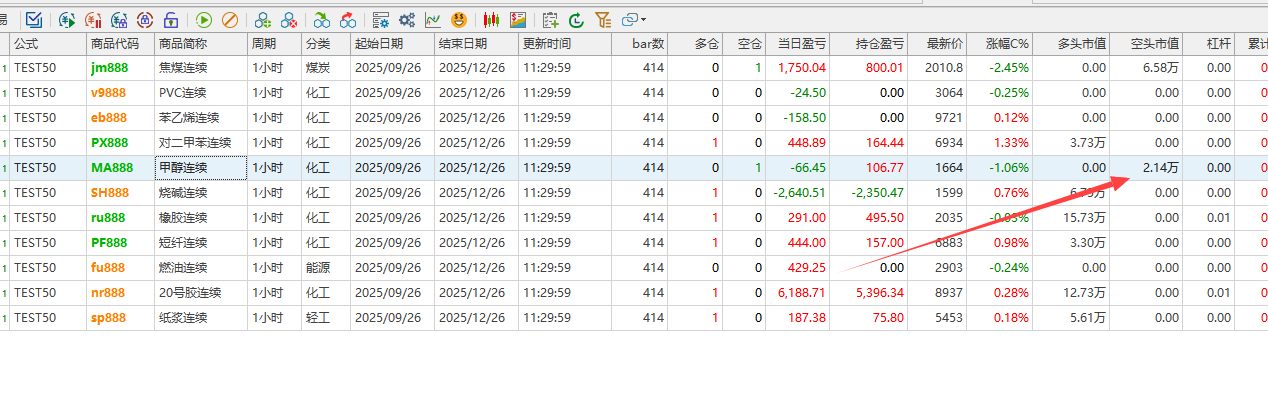The image size is (1268, 400).
Task: Click the candlestick chart icon
Action: coord(491,19)
